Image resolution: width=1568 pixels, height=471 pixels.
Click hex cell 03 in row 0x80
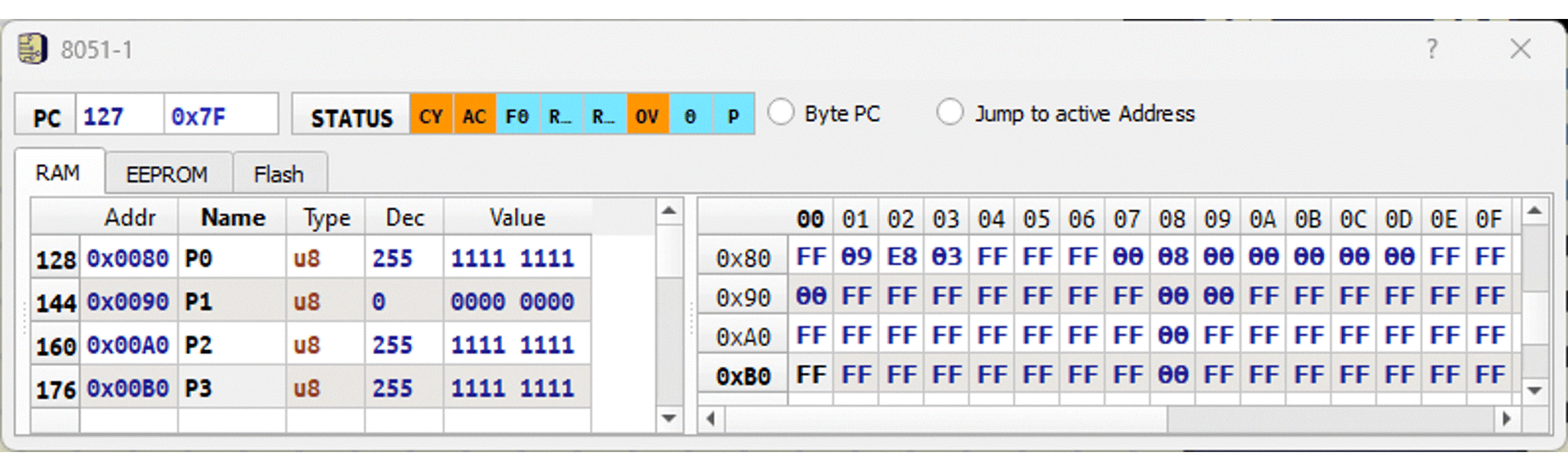click(946, 256)
